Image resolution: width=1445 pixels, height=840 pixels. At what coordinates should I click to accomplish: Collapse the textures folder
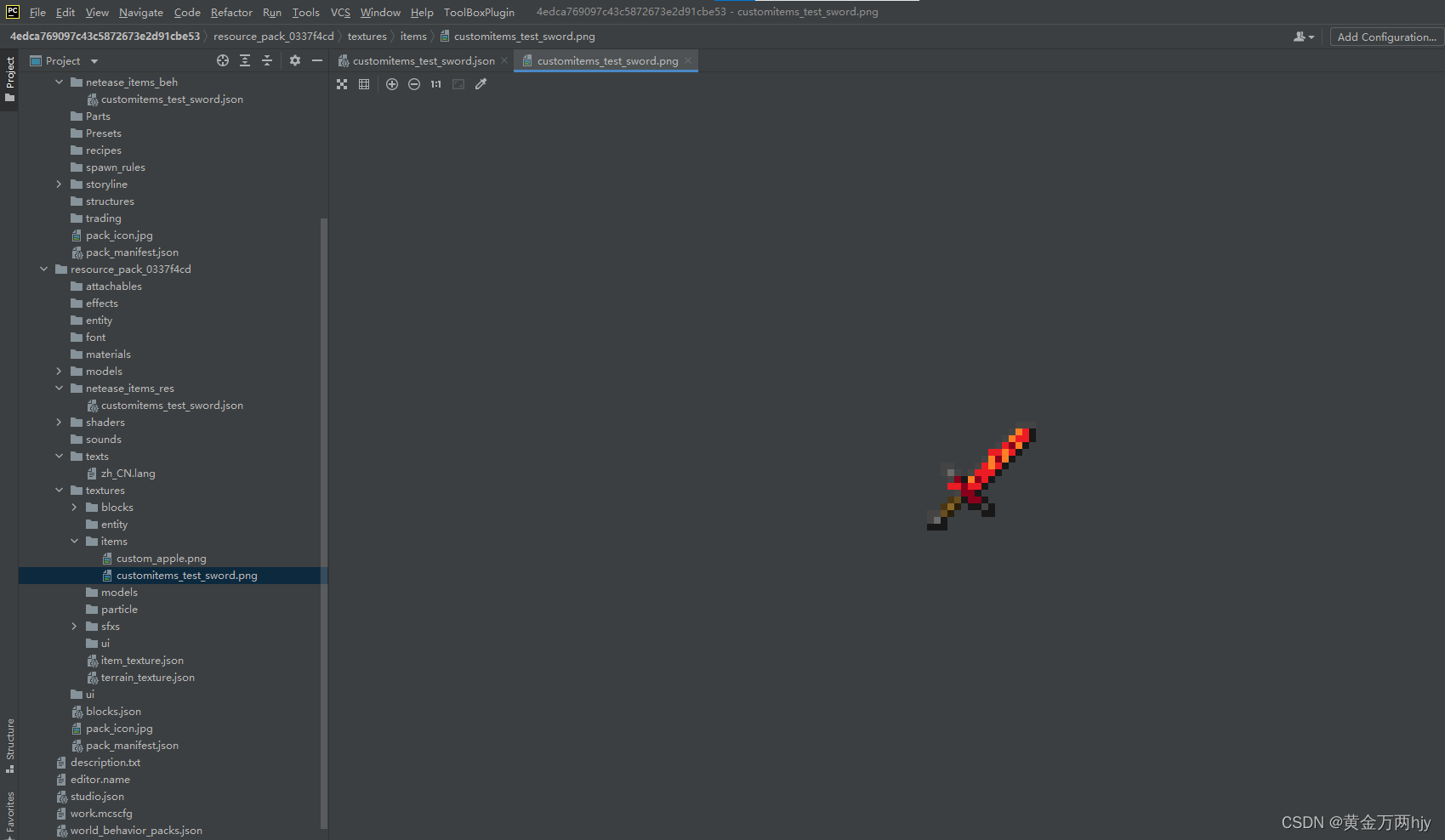point(59,490)
